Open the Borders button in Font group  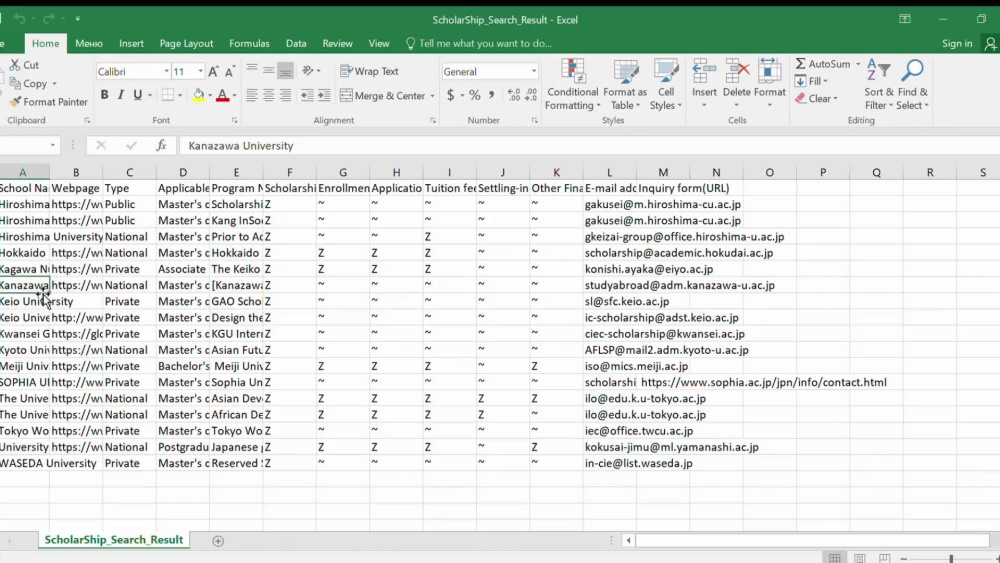click(168, 95)
